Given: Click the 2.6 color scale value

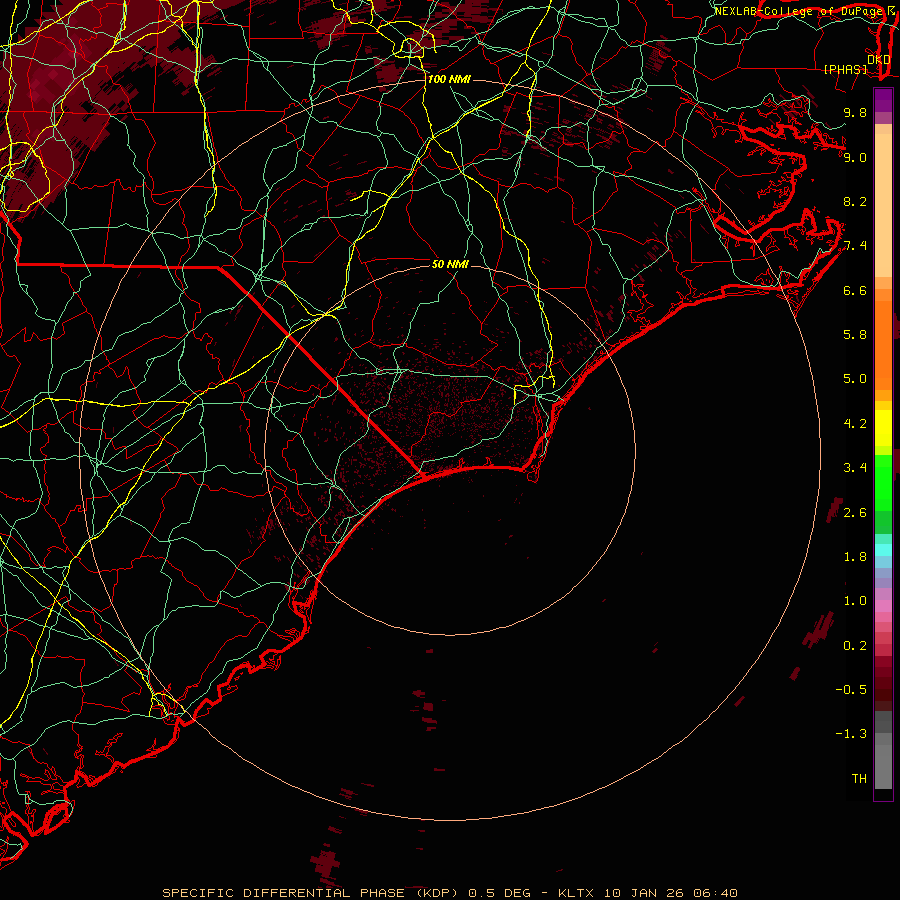Looking at the screenshot, I should coord(855,513).
